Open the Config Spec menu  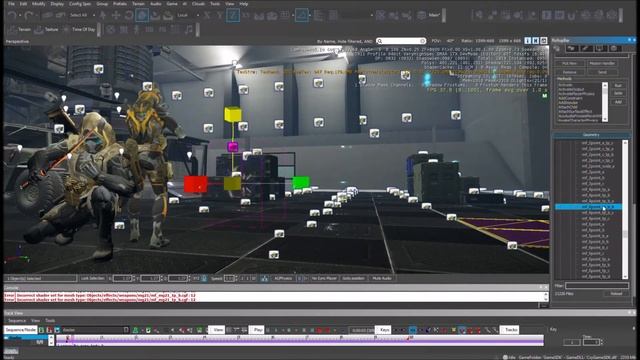coord(80,4)
